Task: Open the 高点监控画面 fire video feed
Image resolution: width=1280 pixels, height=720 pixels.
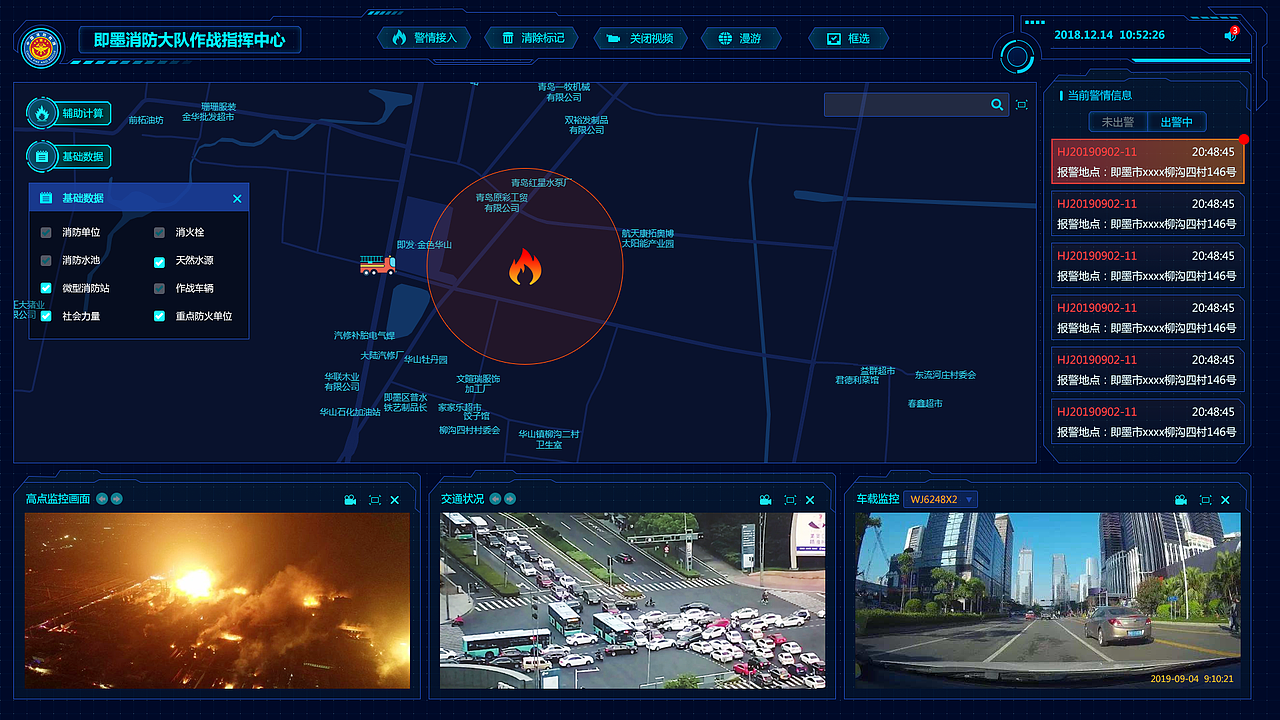Action: click(217, 600)
